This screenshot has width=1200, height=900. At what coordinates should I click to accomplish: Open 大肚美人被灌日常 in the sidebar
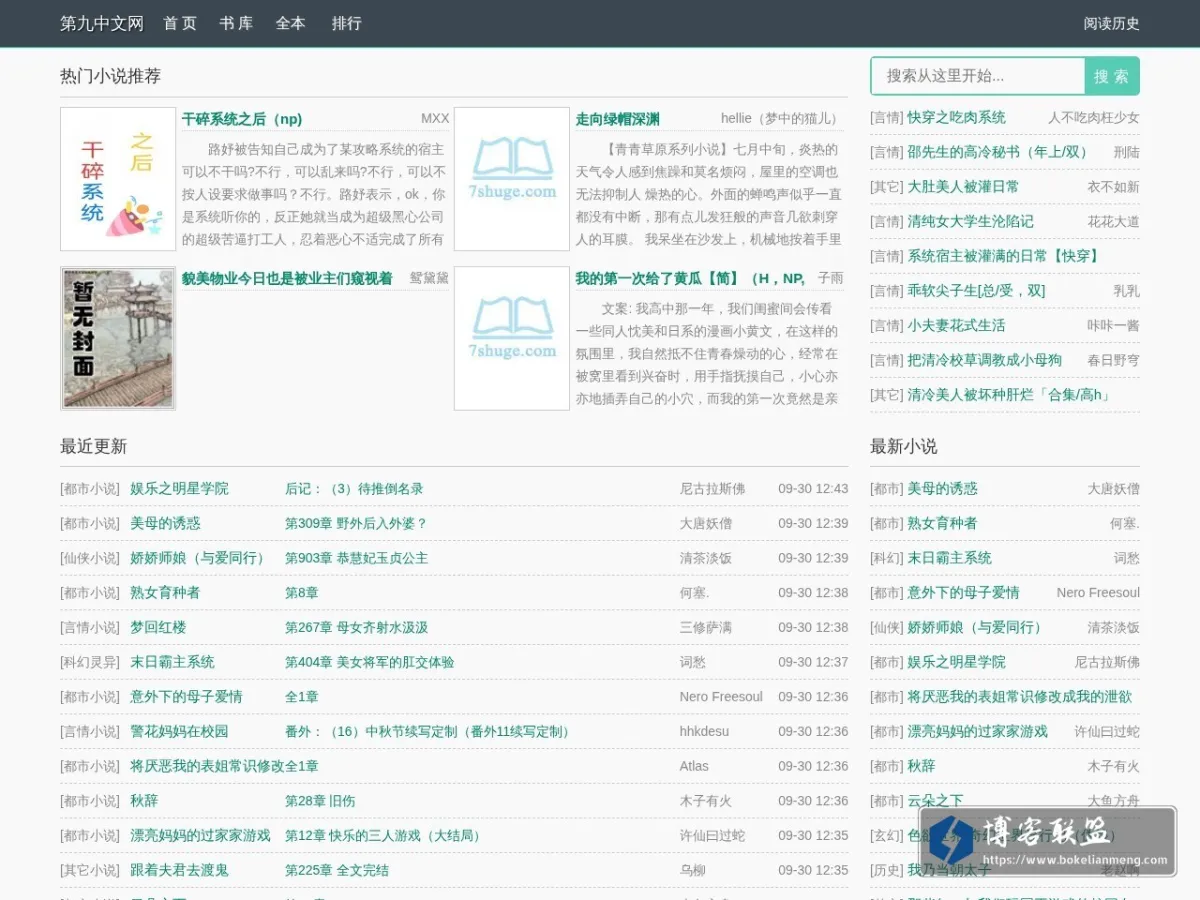963,187
